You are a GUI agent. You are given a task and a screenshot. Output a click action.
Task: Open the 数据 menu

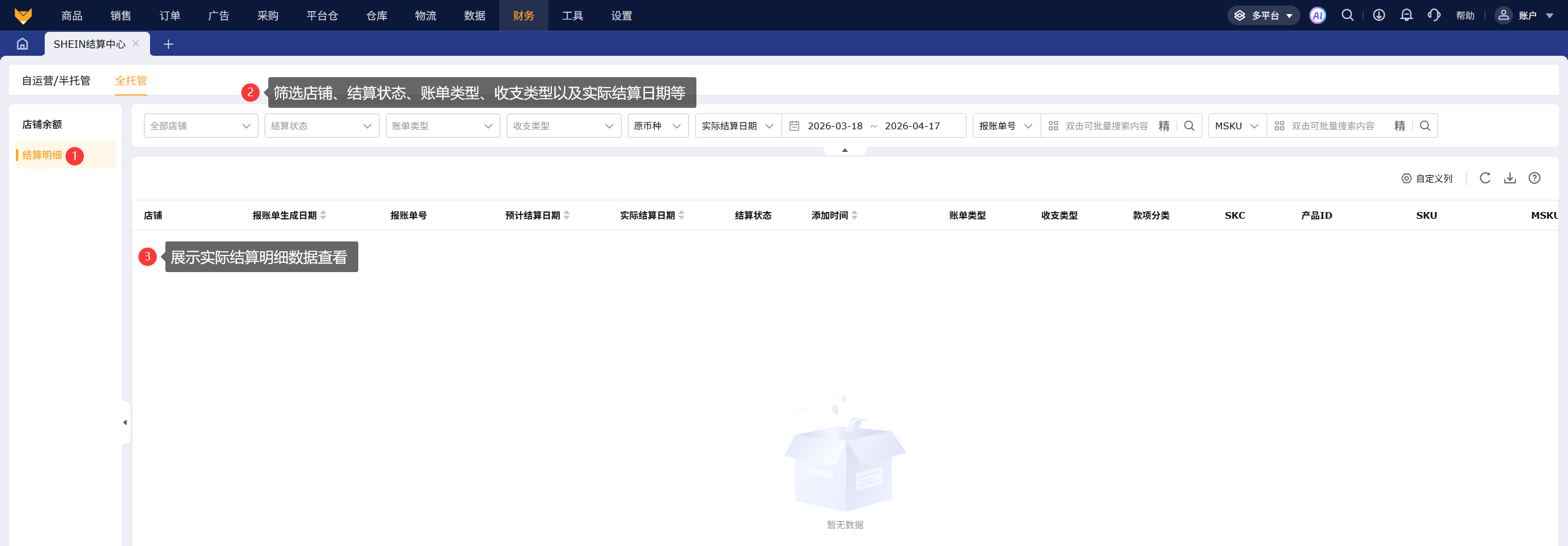tap(475, 15)
